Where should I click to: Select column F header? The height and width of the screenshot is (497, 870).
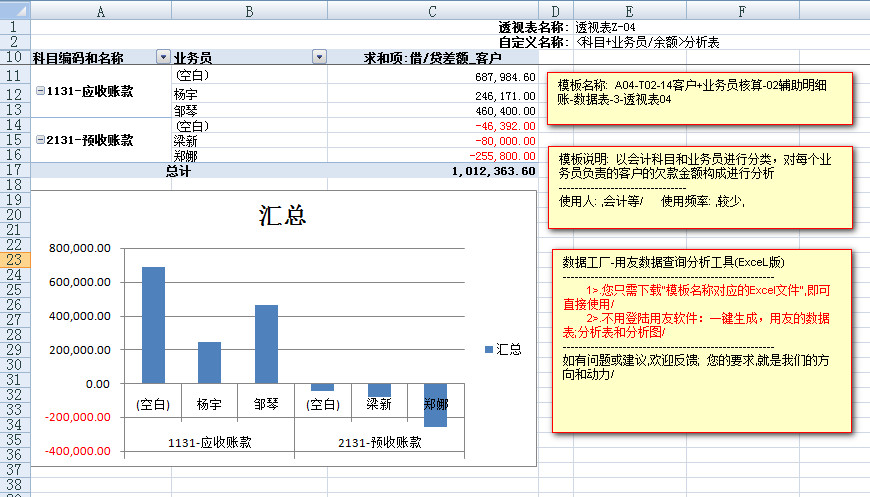(x=742, y=11)
